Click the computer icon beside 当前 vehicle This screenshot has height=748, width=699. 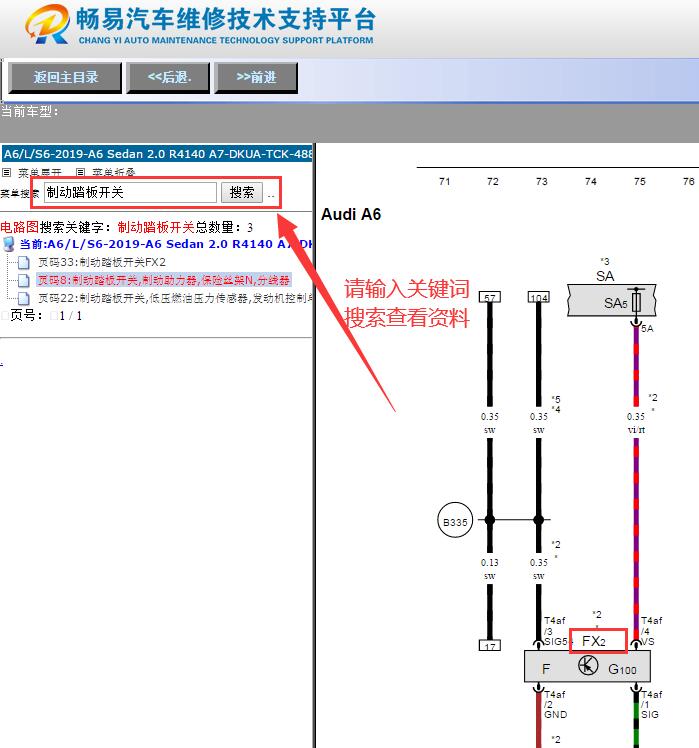pyautogui.click(x=9, y=244)
